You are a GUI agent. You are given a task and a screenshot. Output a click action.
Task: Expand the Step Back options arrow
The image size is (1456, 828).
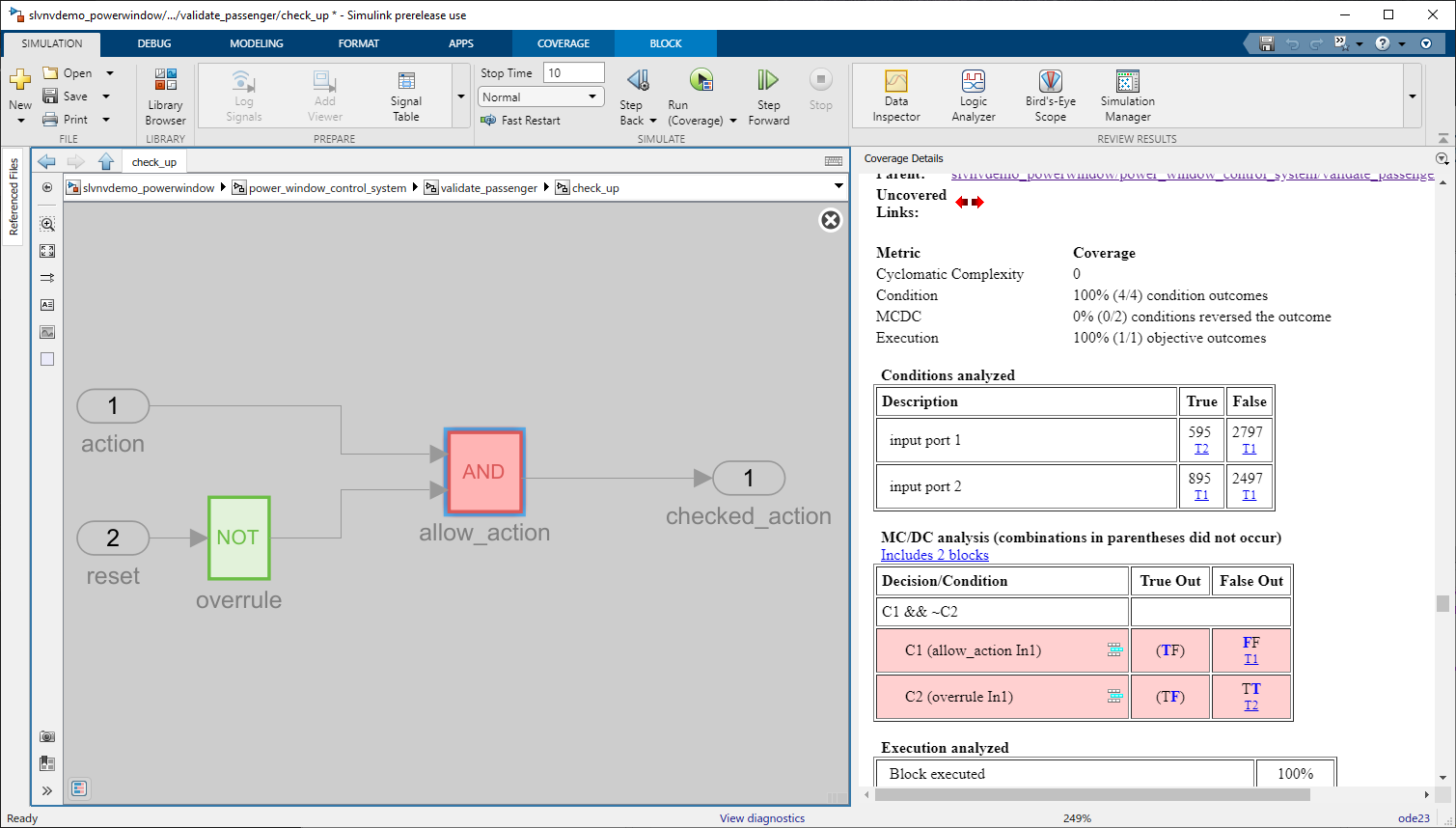click(x=653, y=122)
